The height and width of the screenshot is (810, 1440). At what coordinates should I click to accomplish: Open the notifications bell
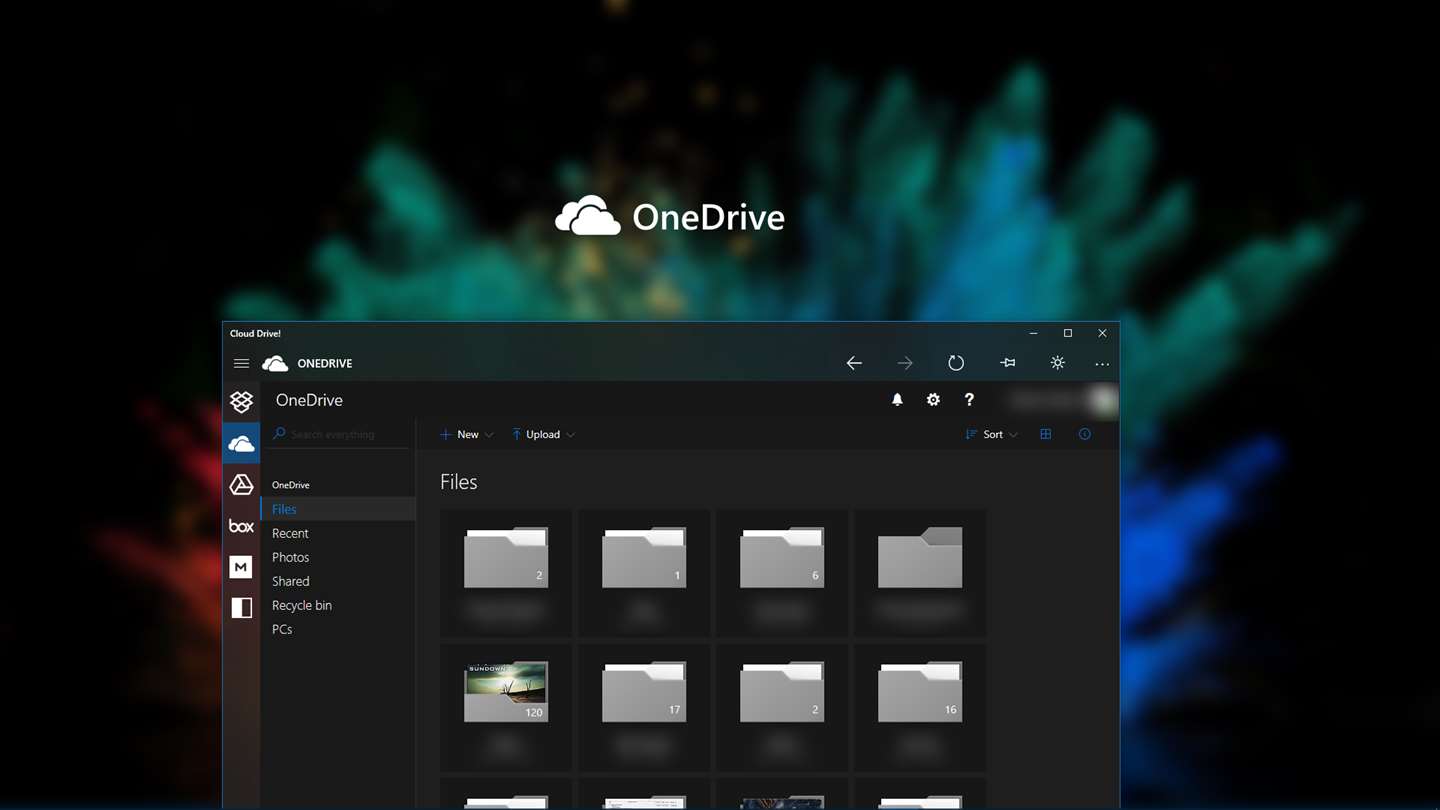point(897,400)
